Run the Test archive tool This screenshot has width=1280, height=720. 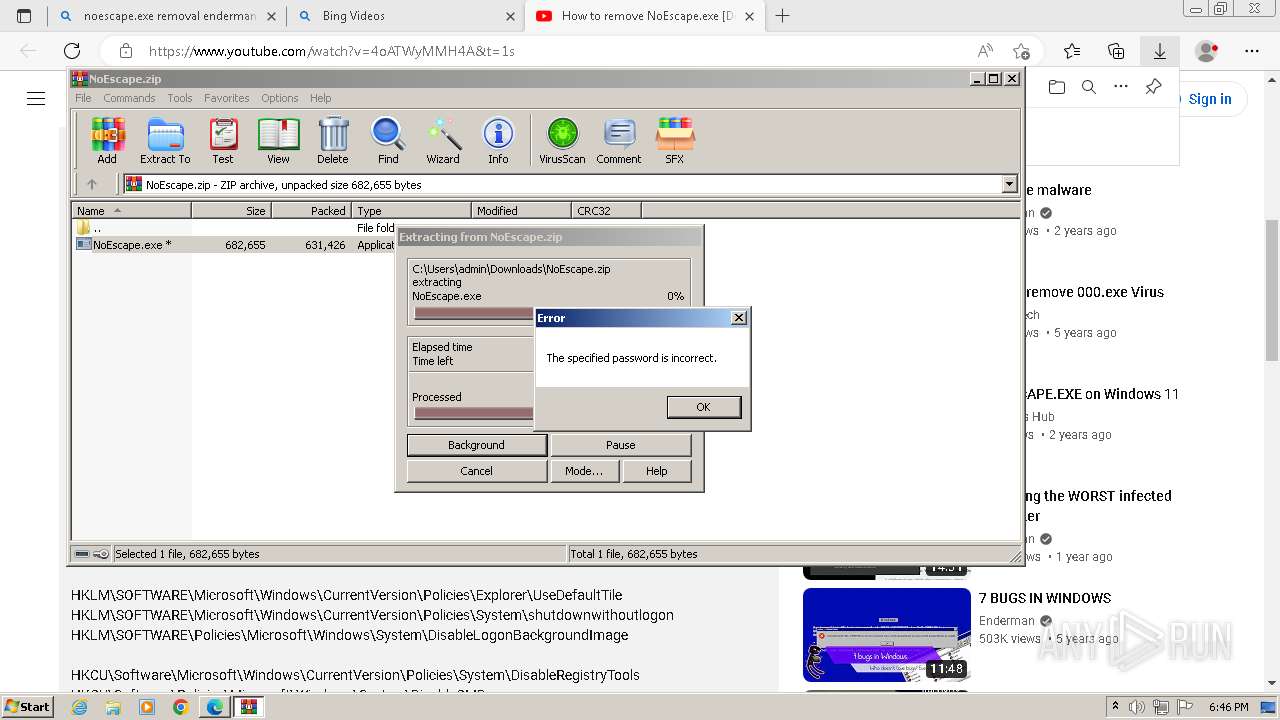223,141
